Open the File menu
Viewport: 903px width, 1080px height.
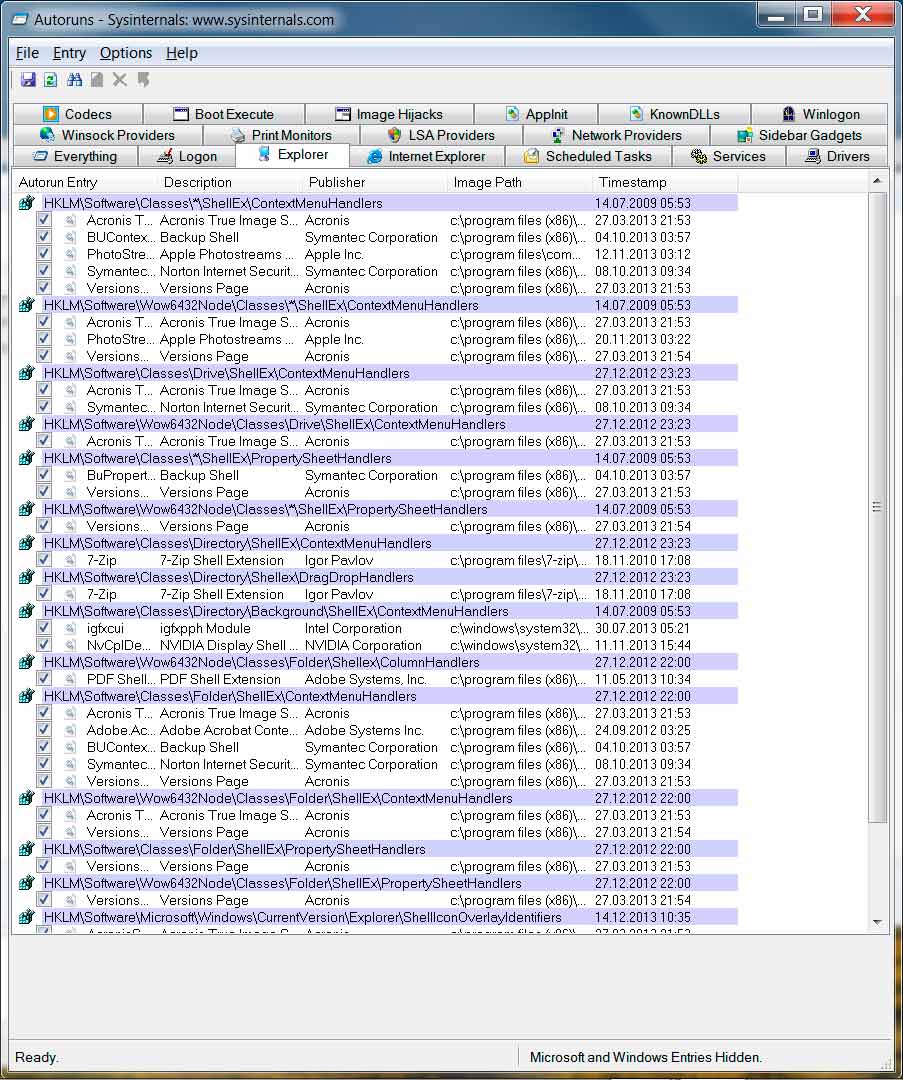click(28, 53)
